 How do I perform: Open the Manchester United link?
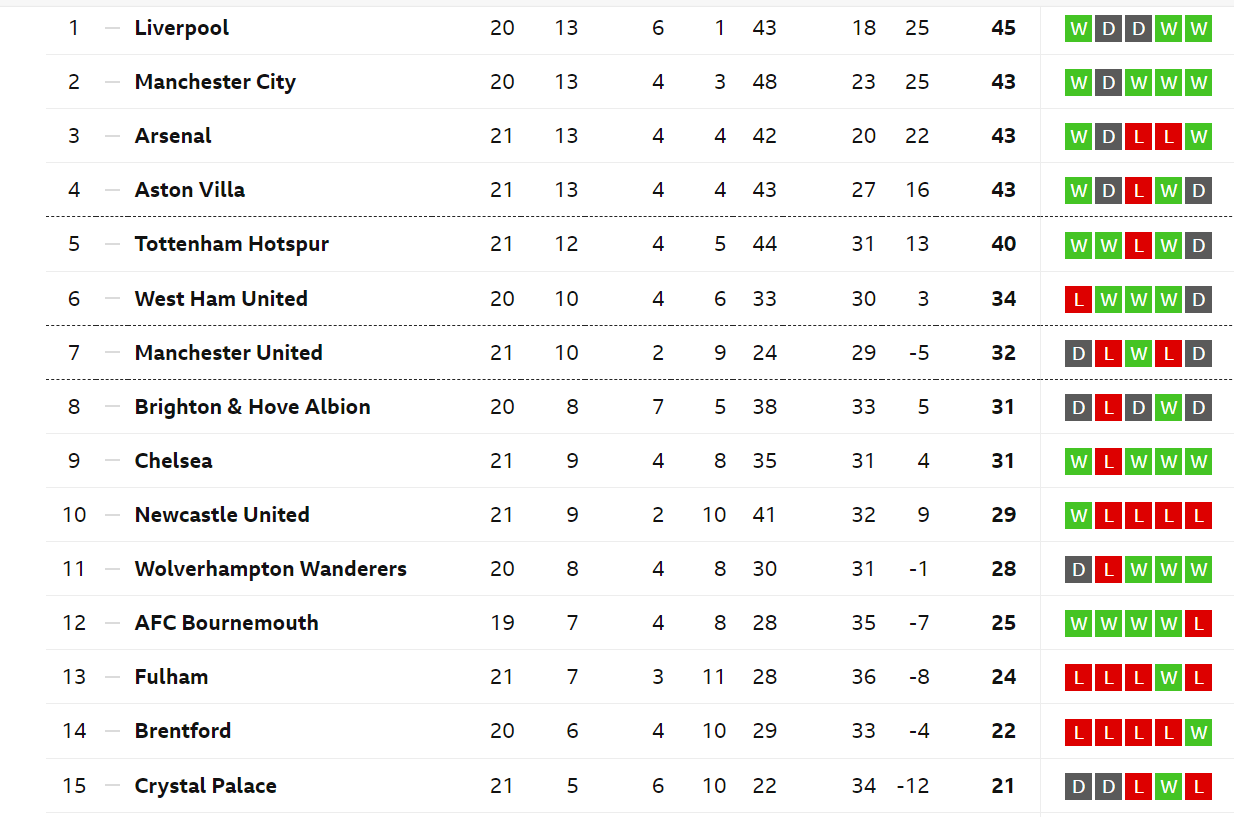(229, 353)
